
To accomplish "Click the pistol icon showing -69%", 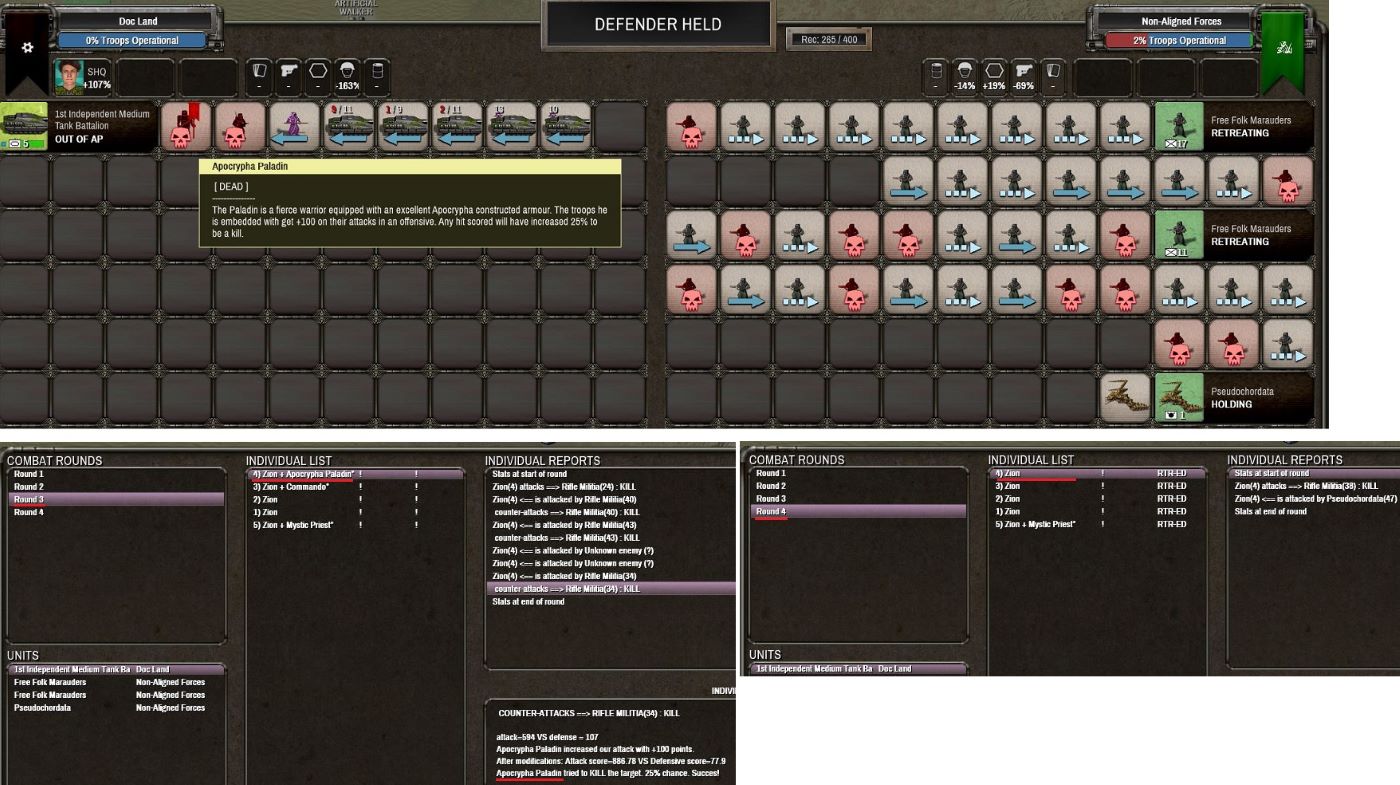I will tap(1023, 77).
